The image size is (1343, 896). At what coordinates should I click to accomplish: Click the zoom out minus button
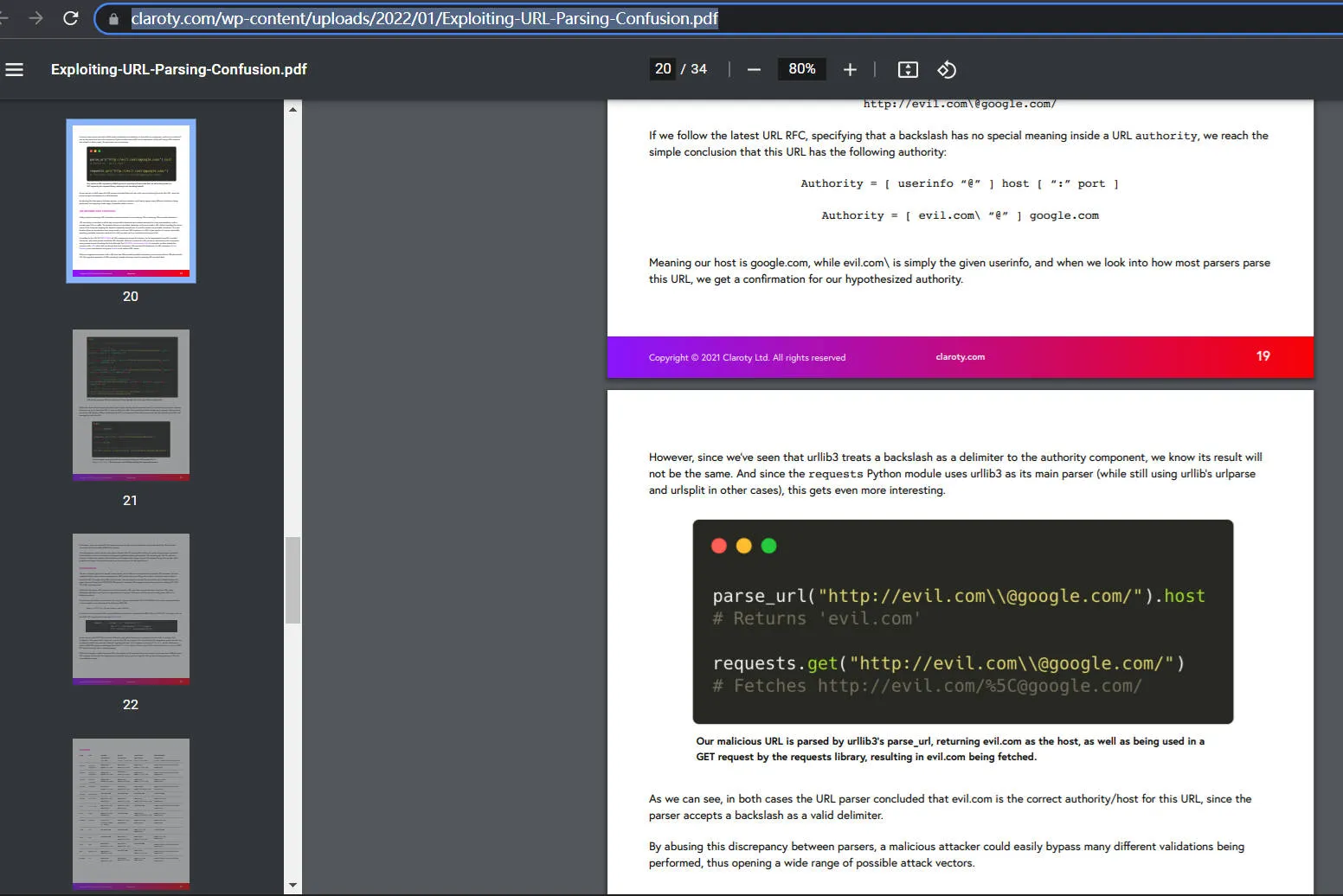754,69
